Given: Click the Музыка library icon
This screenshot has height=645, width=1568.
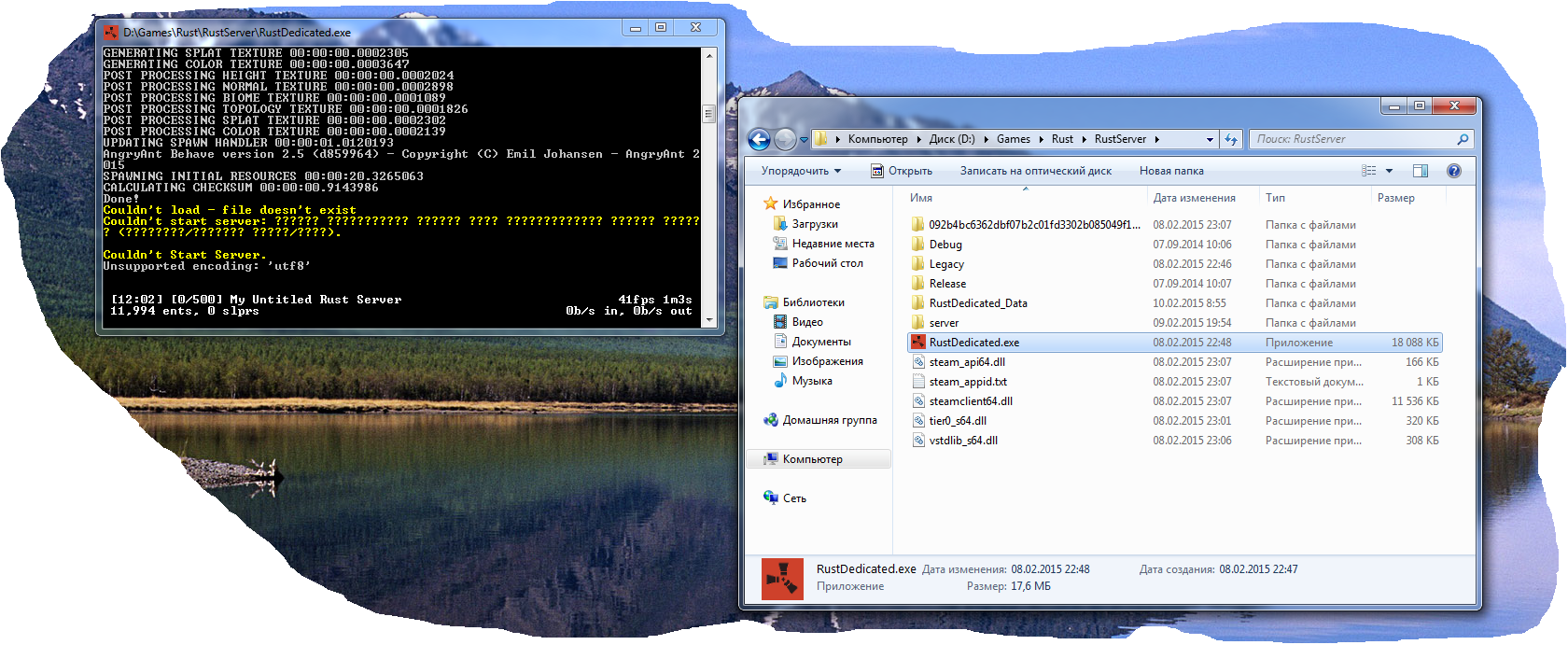Looking at the screenshot, I should coord(780,381).
